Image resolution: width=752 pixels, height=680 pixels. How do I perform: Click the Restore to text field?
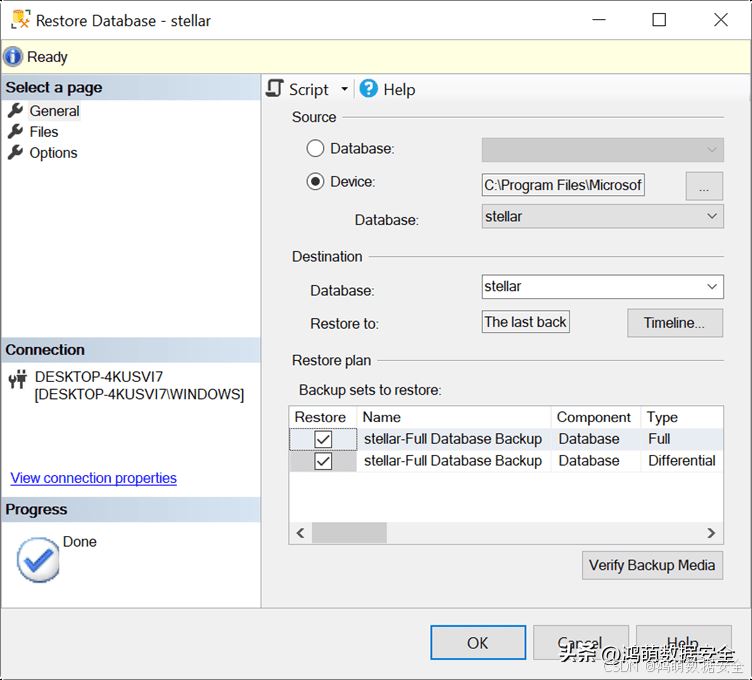526,322
